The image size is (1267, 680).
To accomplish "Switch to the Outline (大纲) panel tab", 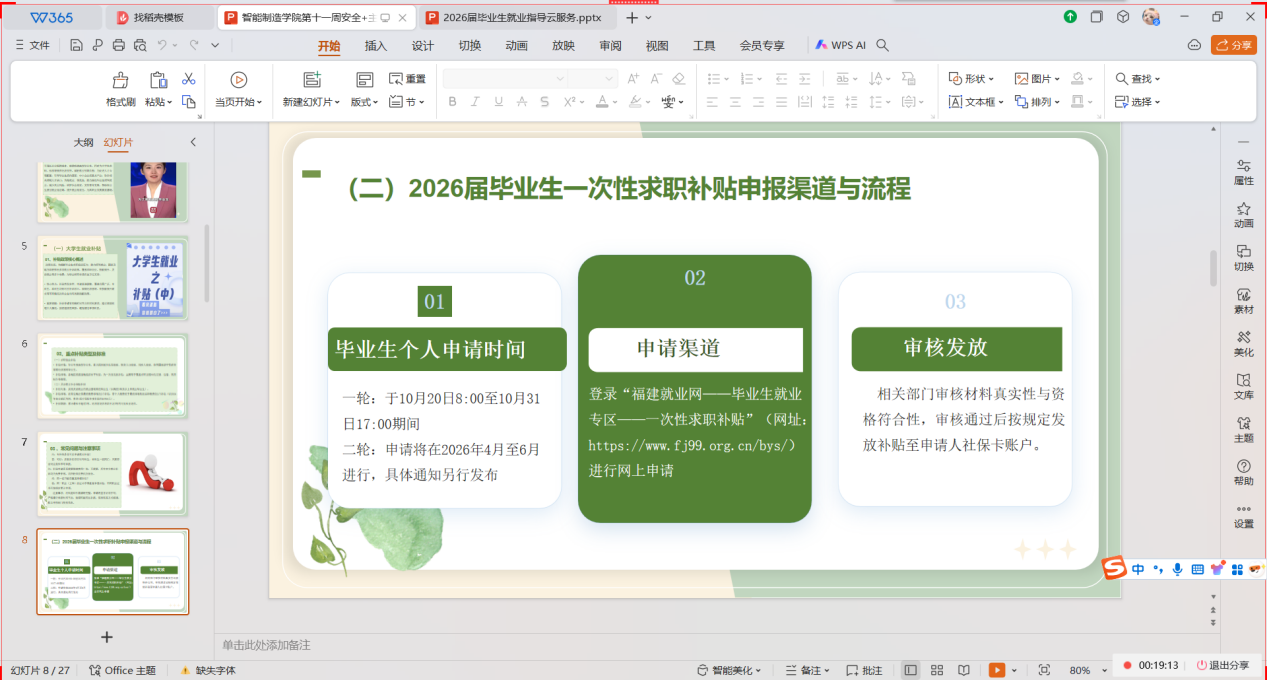I will pos(83,143).
